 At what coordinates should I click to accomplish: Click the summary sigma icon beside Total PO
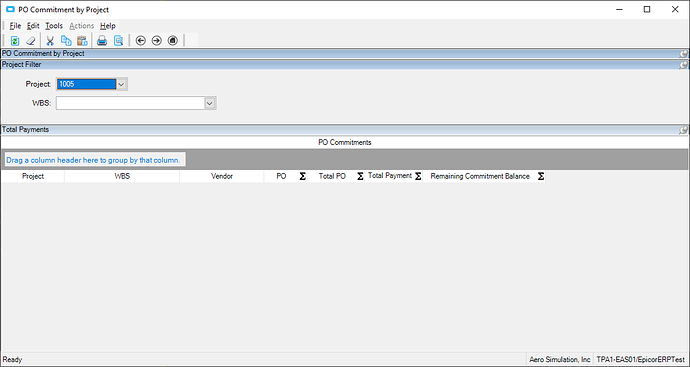pos(360,176)
